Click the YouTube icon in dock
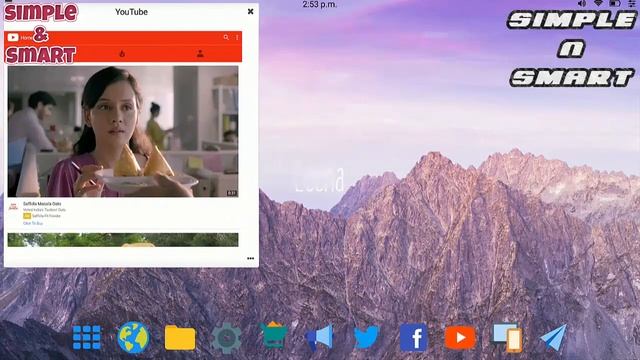640x360 pixels. tap(460, 338)
